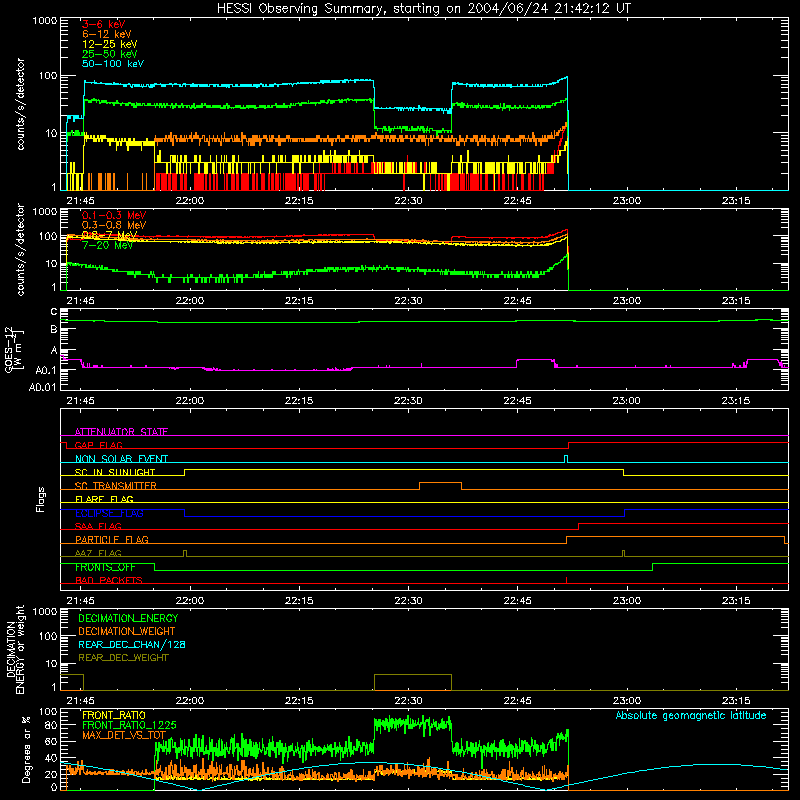Click the ECLIPSE_FLAG label
Screen dimensions: 800x800
(109, 513)
